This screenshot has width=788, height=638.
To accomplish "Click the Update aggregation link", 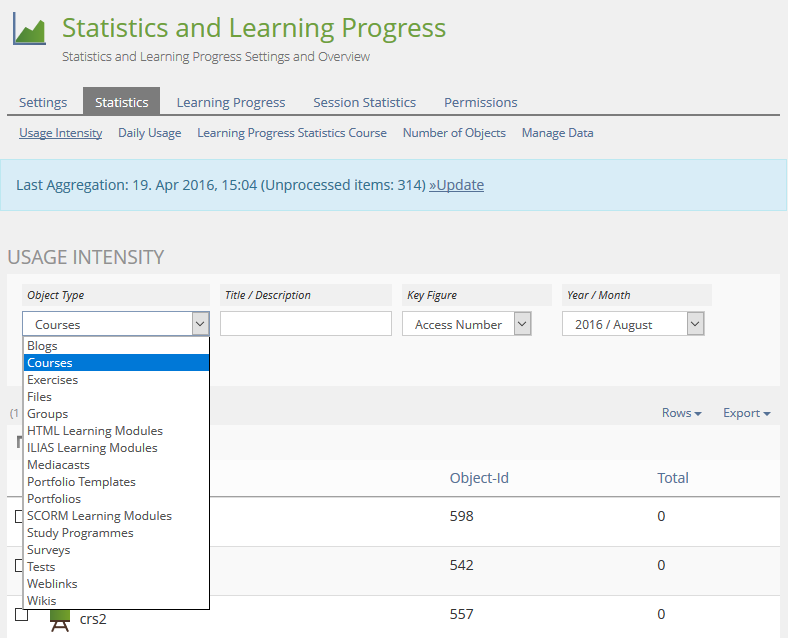I will pyautogui.click(x=456, y=185).
